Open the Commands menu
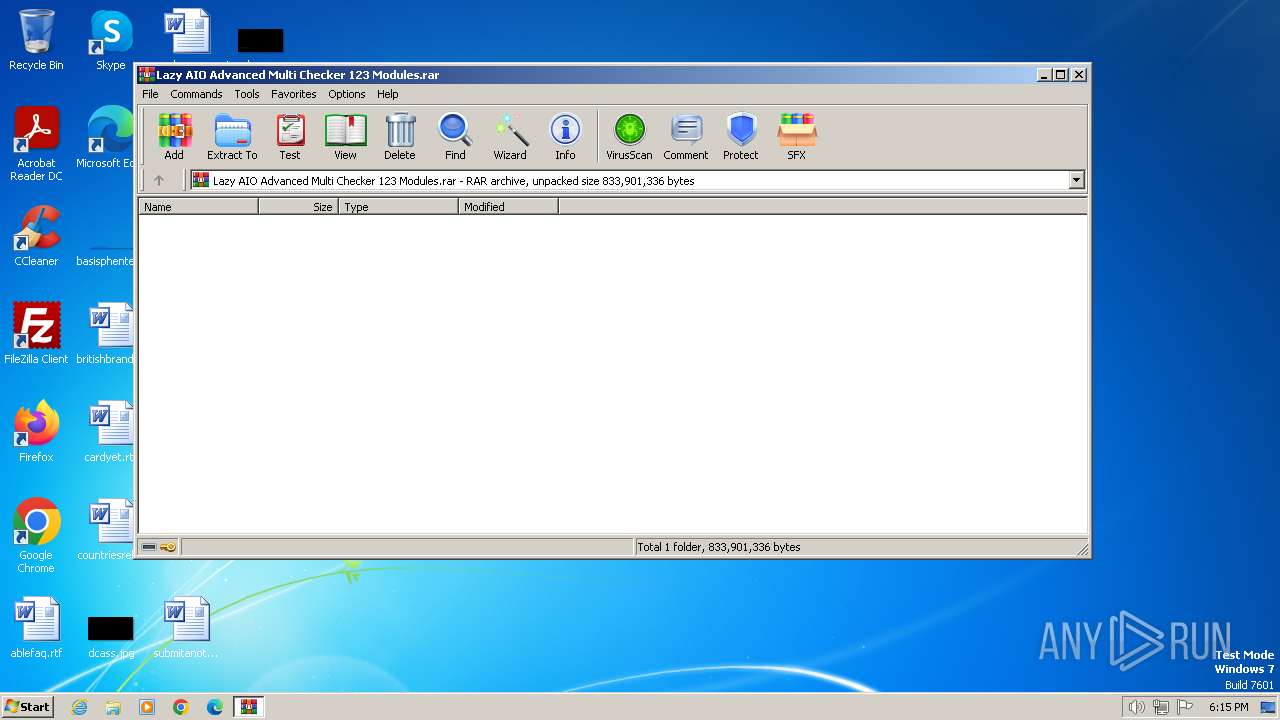Image resolution: width=1280 pixels, height=720 pixels. [x=196, y=94]
